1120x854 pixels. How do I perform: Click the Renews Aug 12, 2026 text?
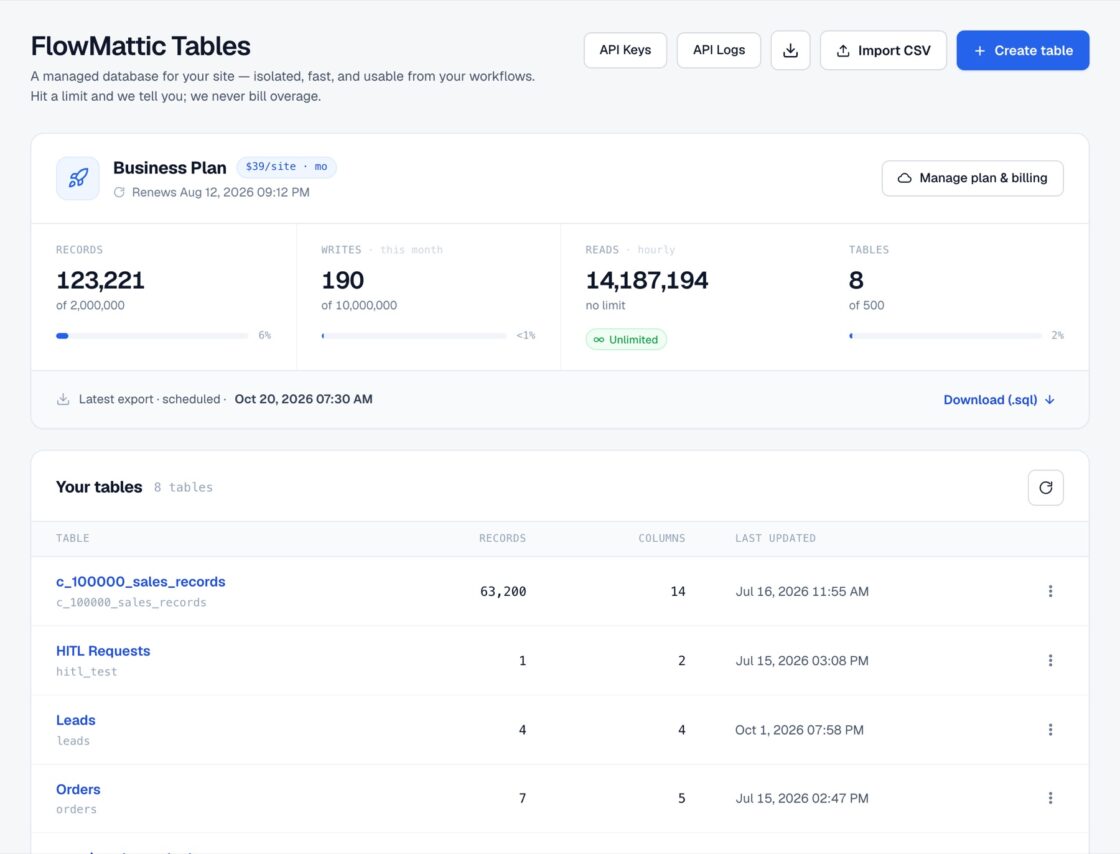click(221, 192)
